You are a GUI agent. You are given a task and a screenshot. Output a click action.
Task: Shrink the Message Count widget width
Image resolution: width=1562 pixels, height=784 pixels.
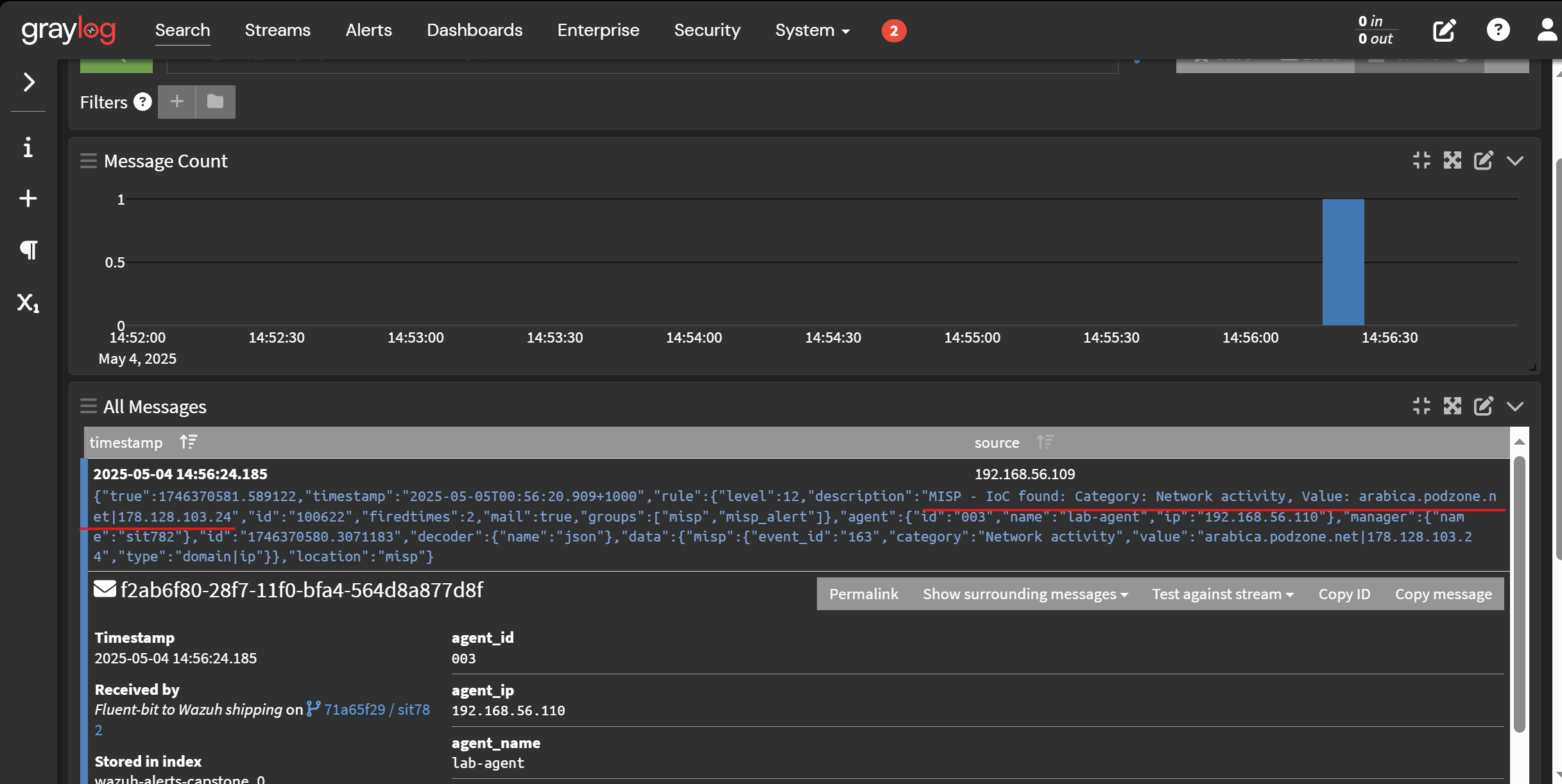[1421, 160]
